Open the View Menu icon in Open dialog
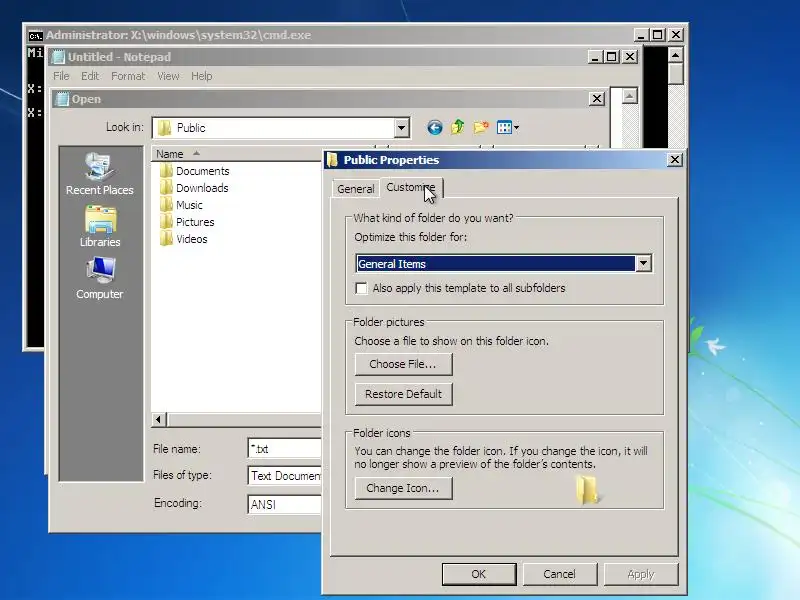The width and height of the screenshot is (800, 600). [x=508, y=127]
